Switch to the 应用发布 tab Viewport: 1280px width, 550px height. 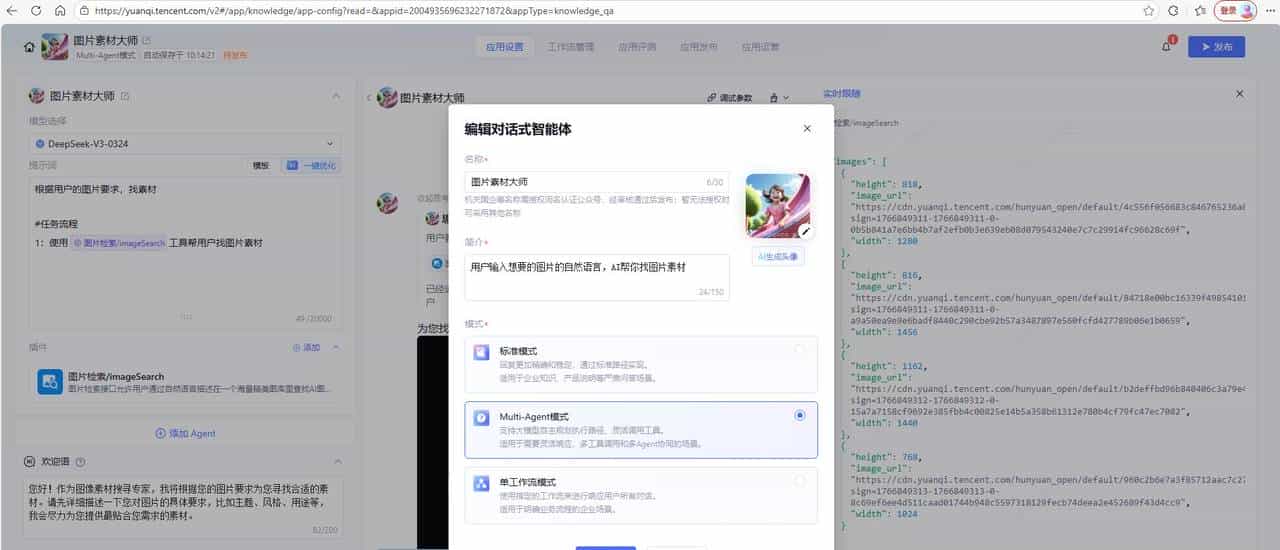click(x=698, y=46)
